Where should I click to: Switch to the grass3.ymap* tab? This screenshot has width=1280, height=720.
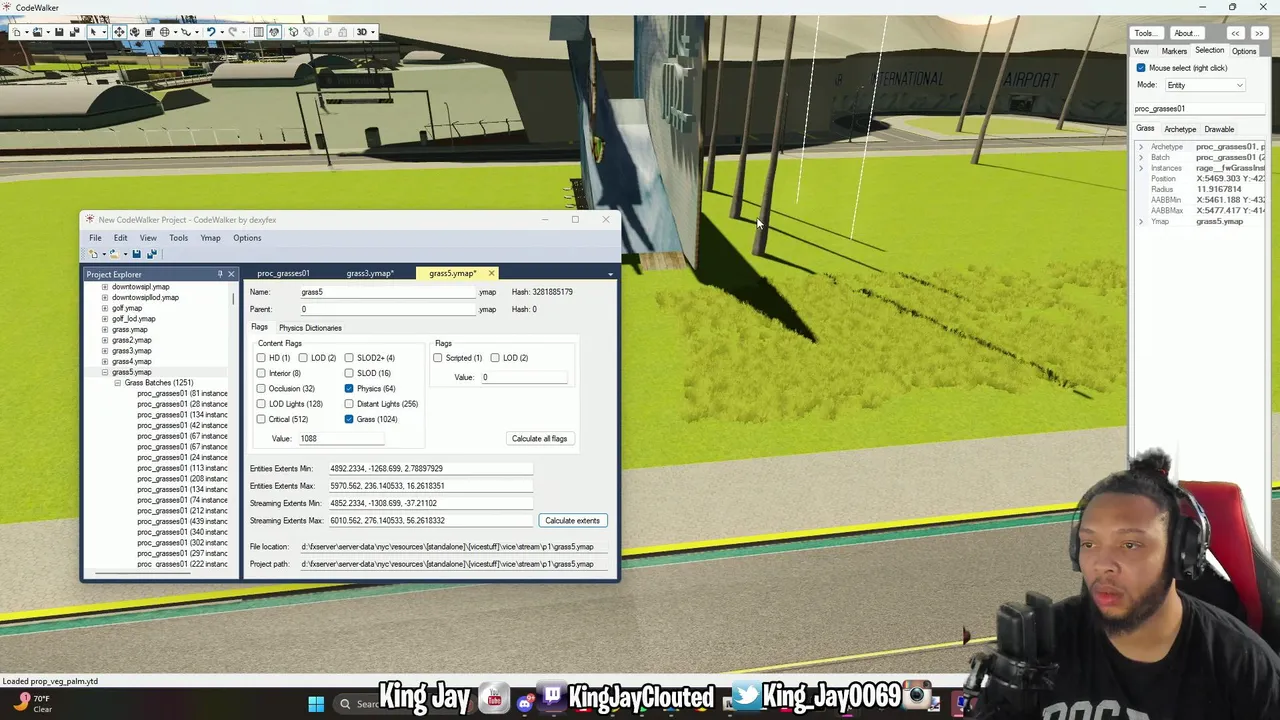(x=370, y=273)
